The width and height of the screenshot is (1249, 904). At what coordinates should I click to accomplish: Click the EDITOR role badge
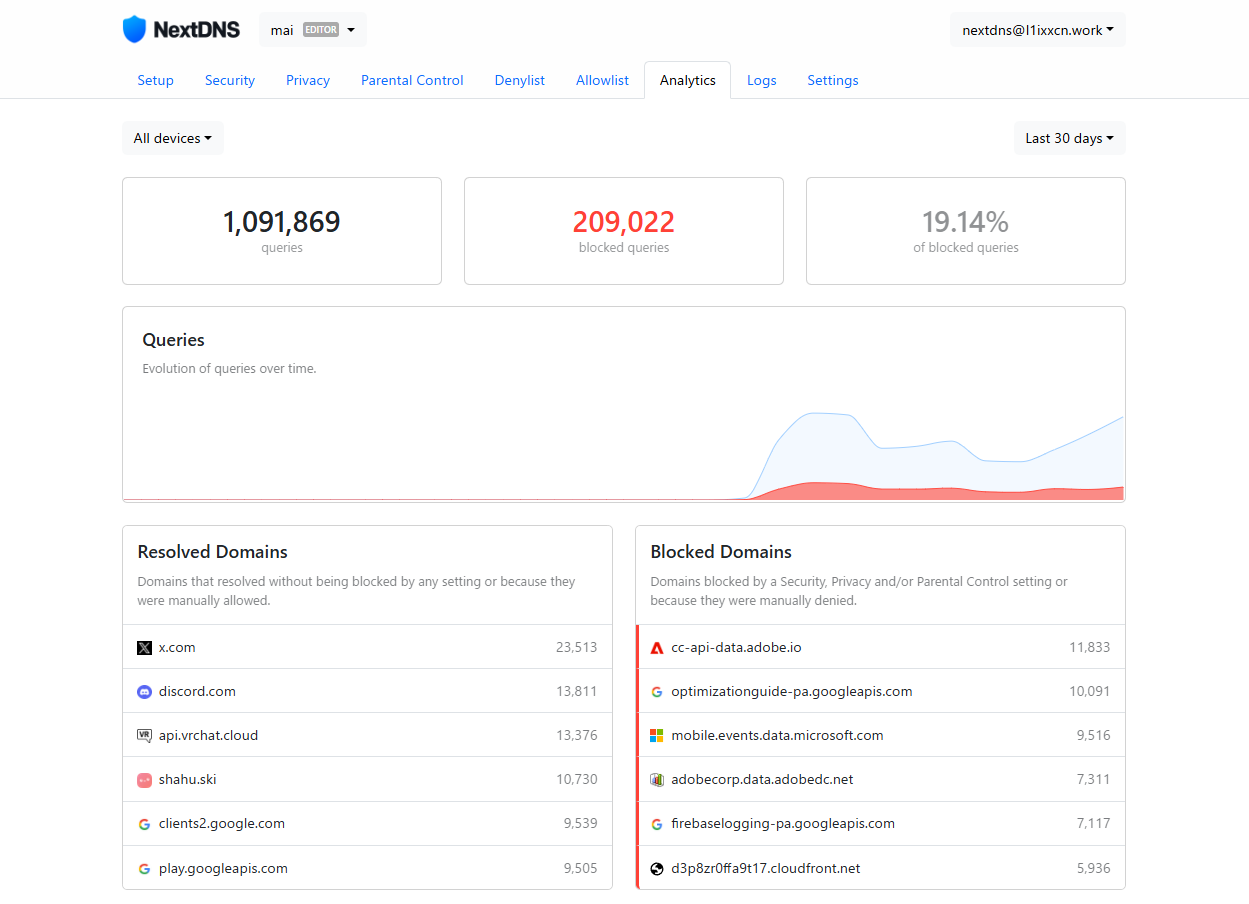[321, 30]
